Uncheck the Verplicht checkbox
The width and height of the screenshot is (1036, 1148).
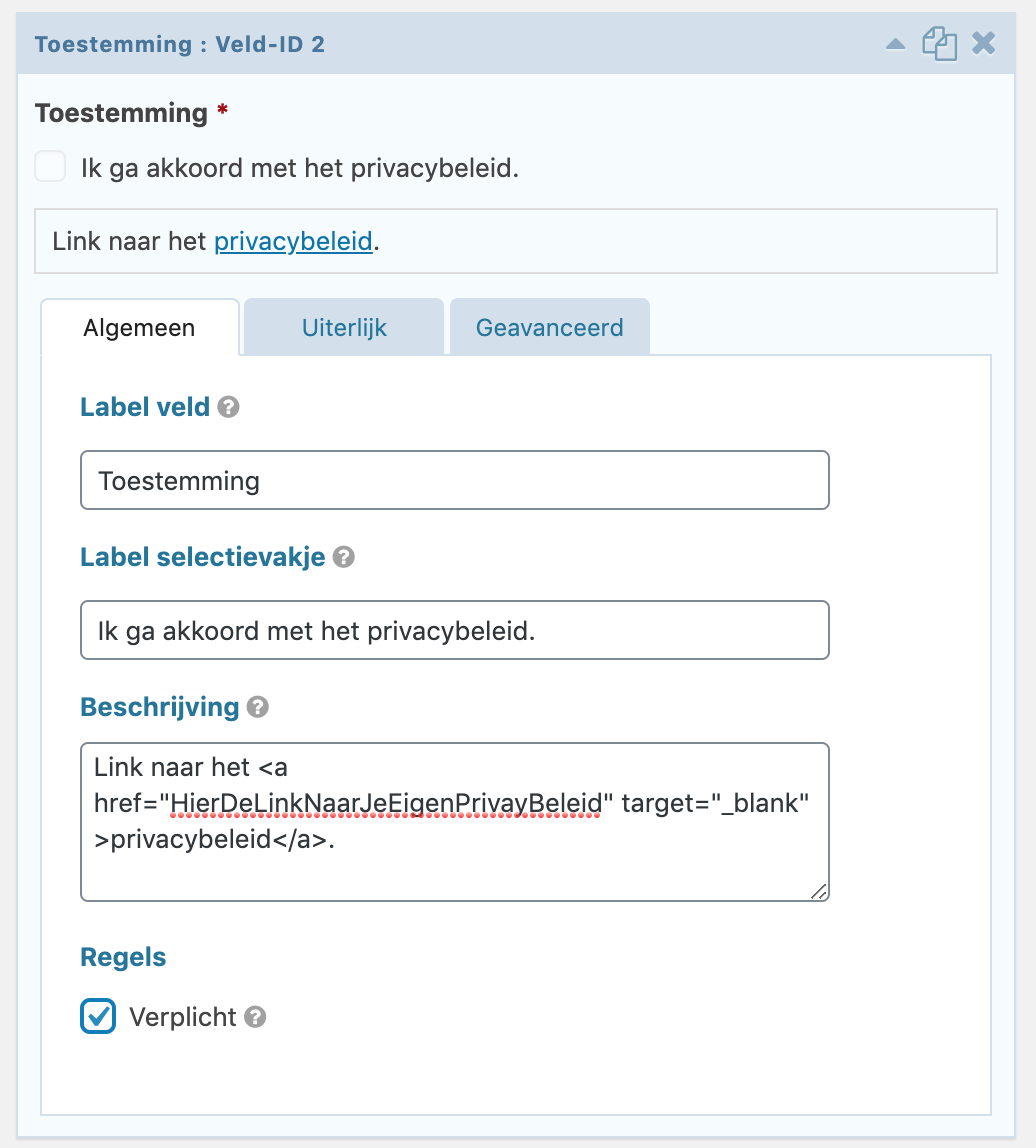98,1016
